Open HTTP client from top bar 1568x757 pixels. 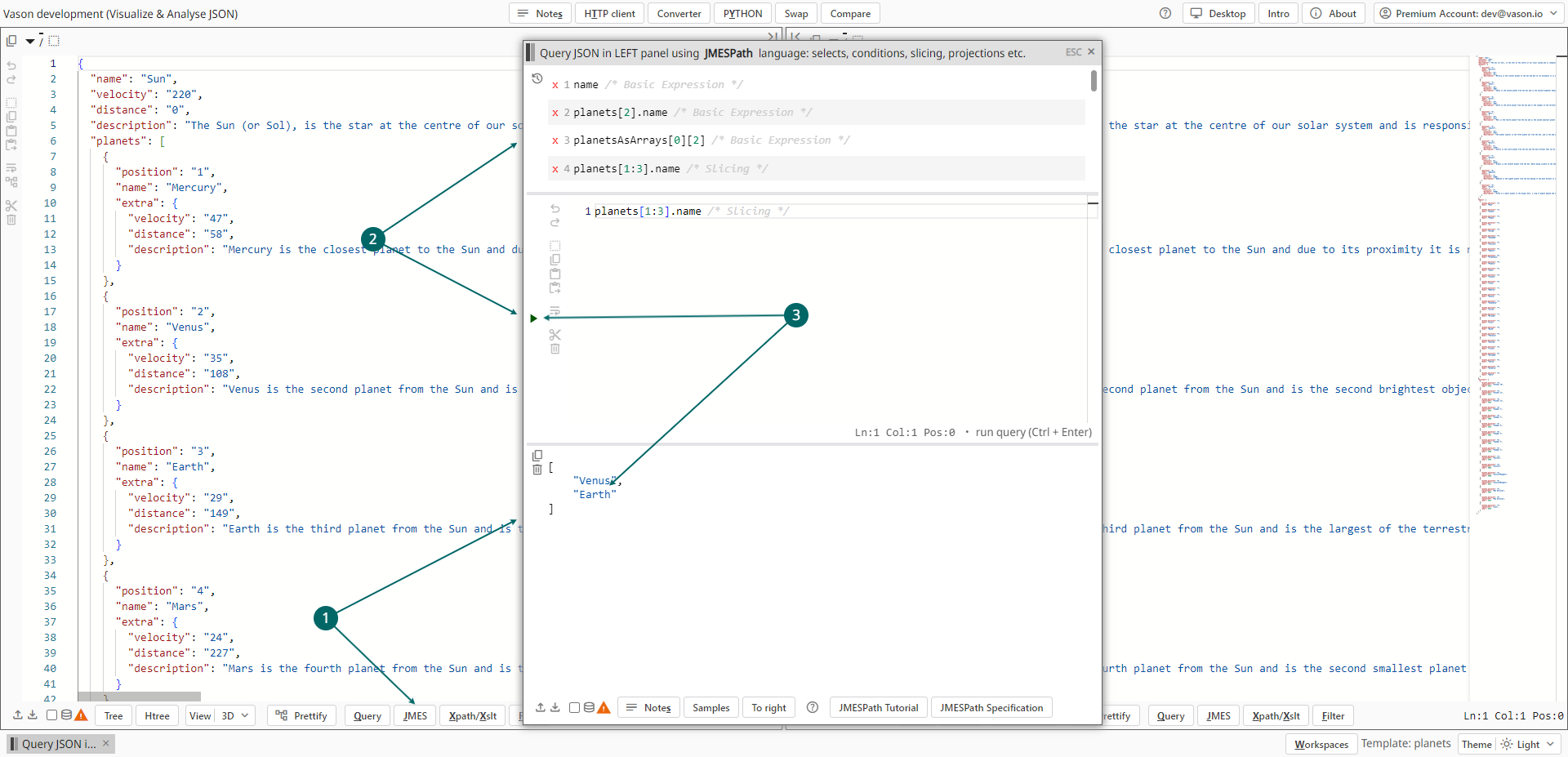pyautogui.click(x=609, y=13)
